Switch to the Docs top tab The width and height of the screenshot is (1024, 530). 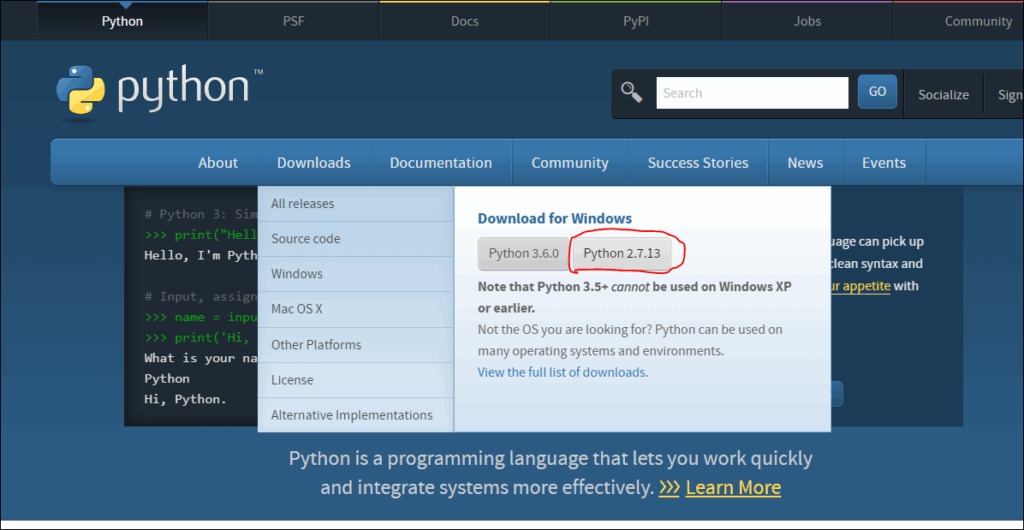464,21
